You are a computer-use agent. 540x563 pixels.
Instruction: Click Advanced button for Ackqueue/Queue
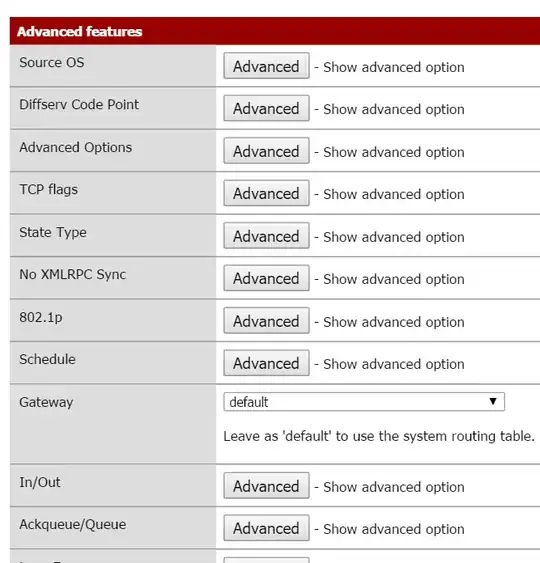[266, 528]
